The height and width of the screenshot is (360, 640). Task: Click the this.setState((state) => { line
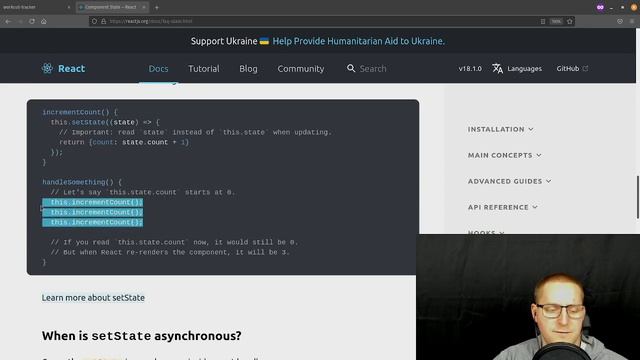coord(105,122)
